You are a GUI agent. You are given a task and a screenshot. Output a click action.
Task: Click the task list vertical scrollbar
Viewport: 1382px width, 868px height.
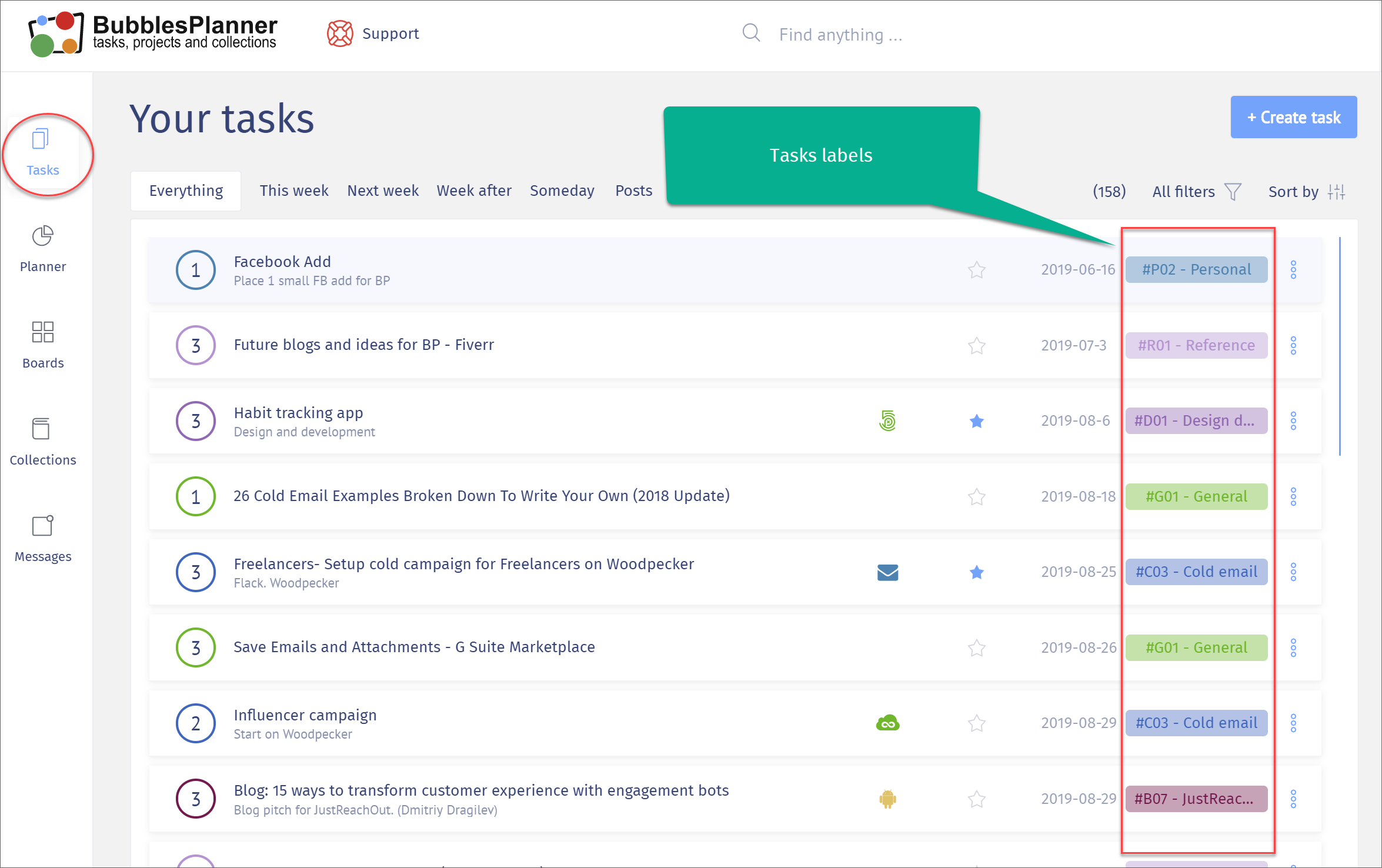[1340, 346]
